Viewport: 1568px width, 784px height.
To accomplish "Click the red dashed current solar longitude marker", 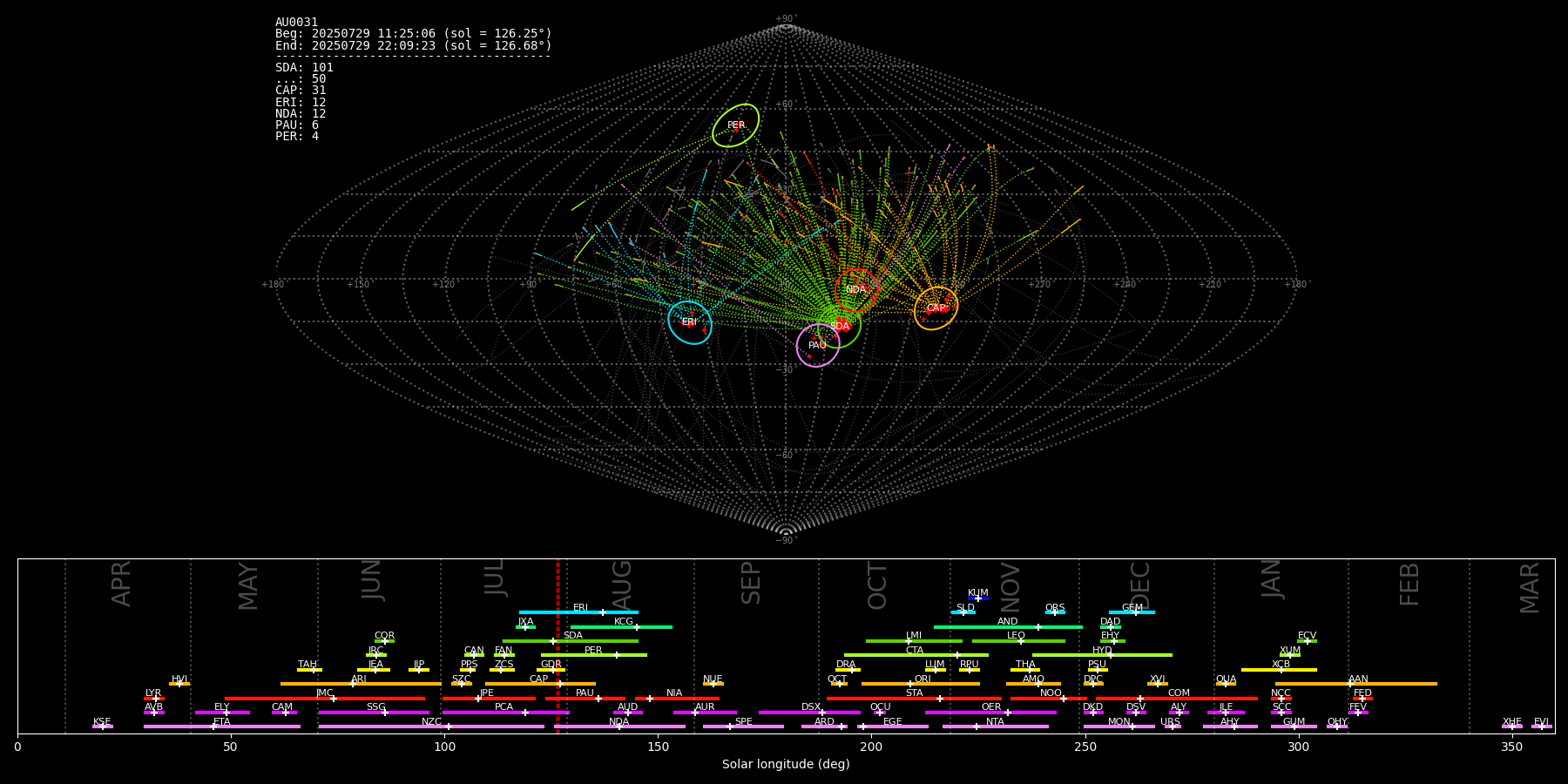I will [x=558, y=645].
